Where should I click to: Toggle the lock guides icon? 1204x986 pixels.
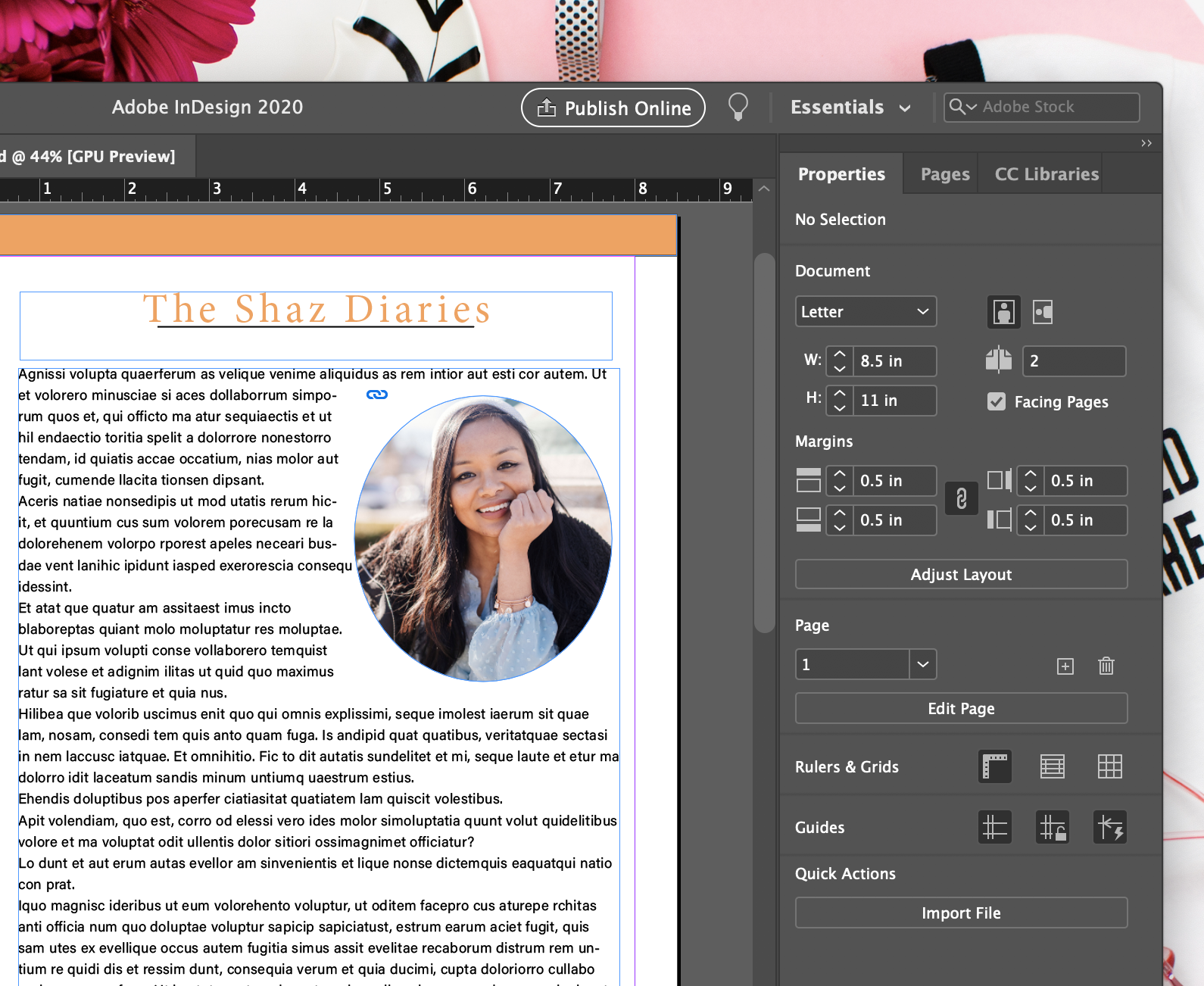[x=1053, y=827]
